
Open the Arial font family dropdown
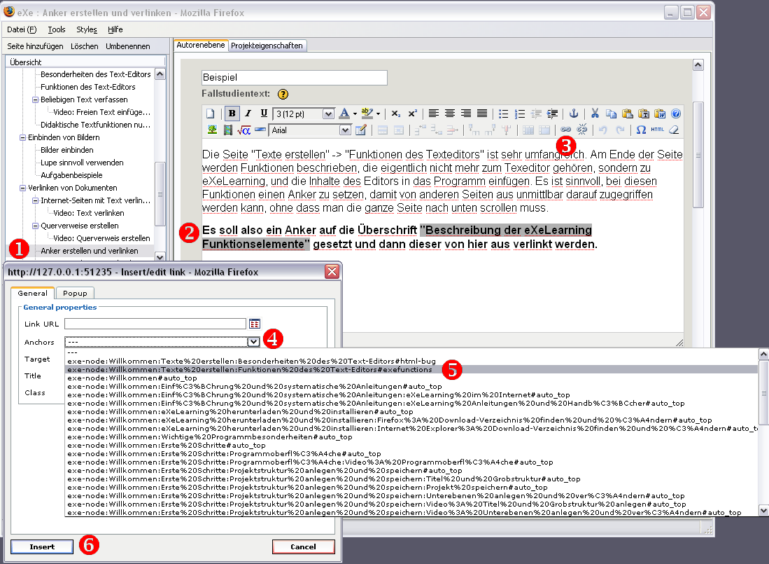point(310,130)
